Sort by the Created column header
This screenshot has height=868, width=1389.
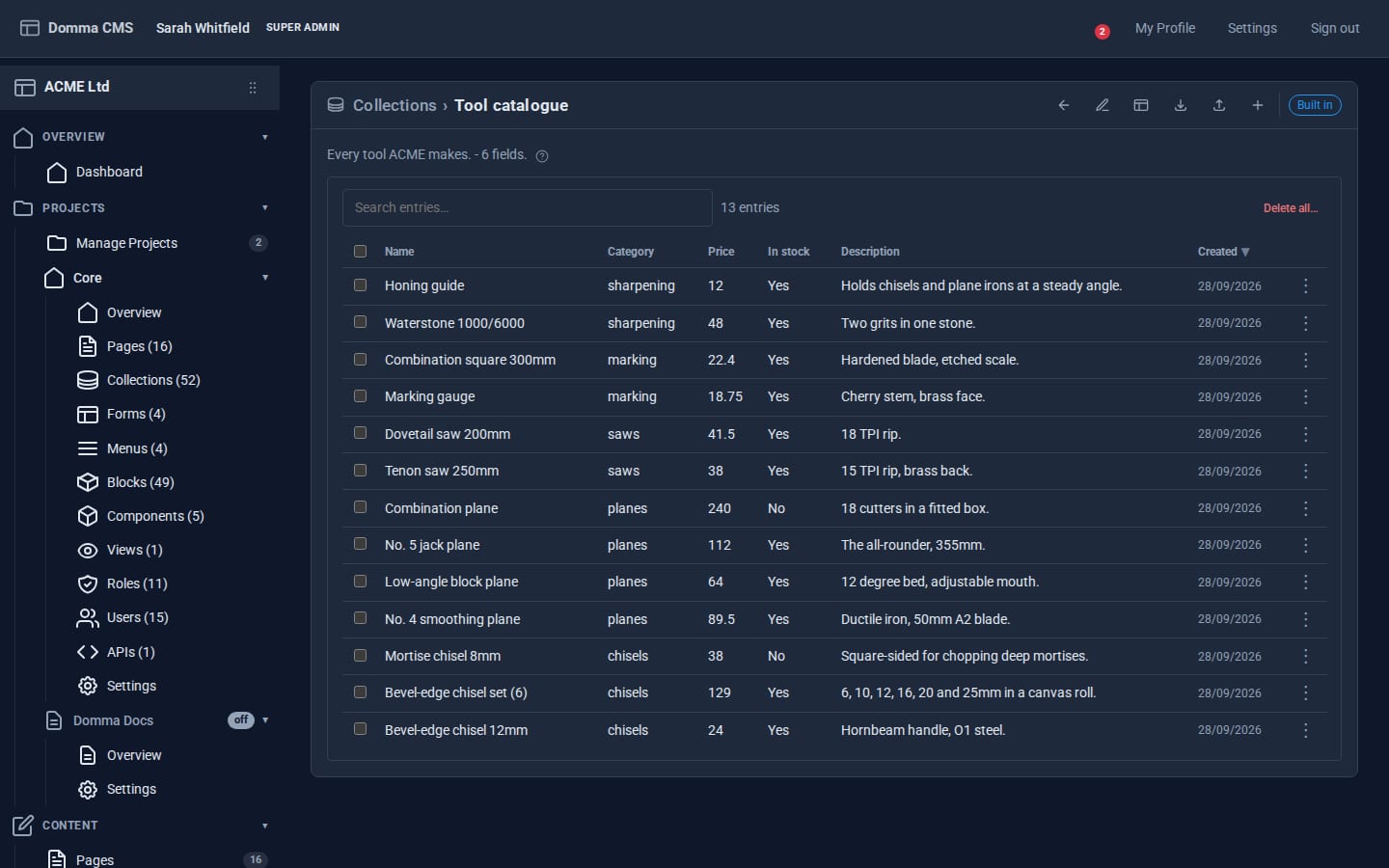click(1223, 252)
